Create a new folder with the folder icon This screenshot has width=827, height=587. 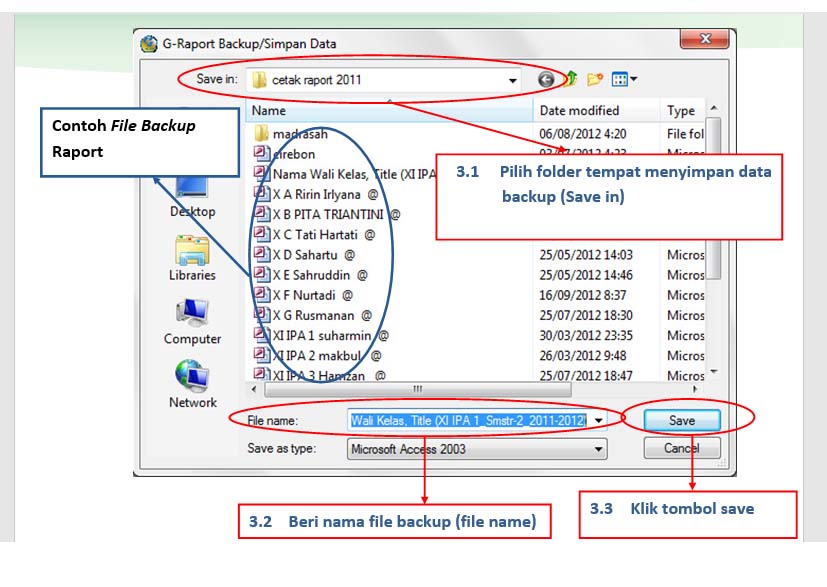tap(594, 78)
